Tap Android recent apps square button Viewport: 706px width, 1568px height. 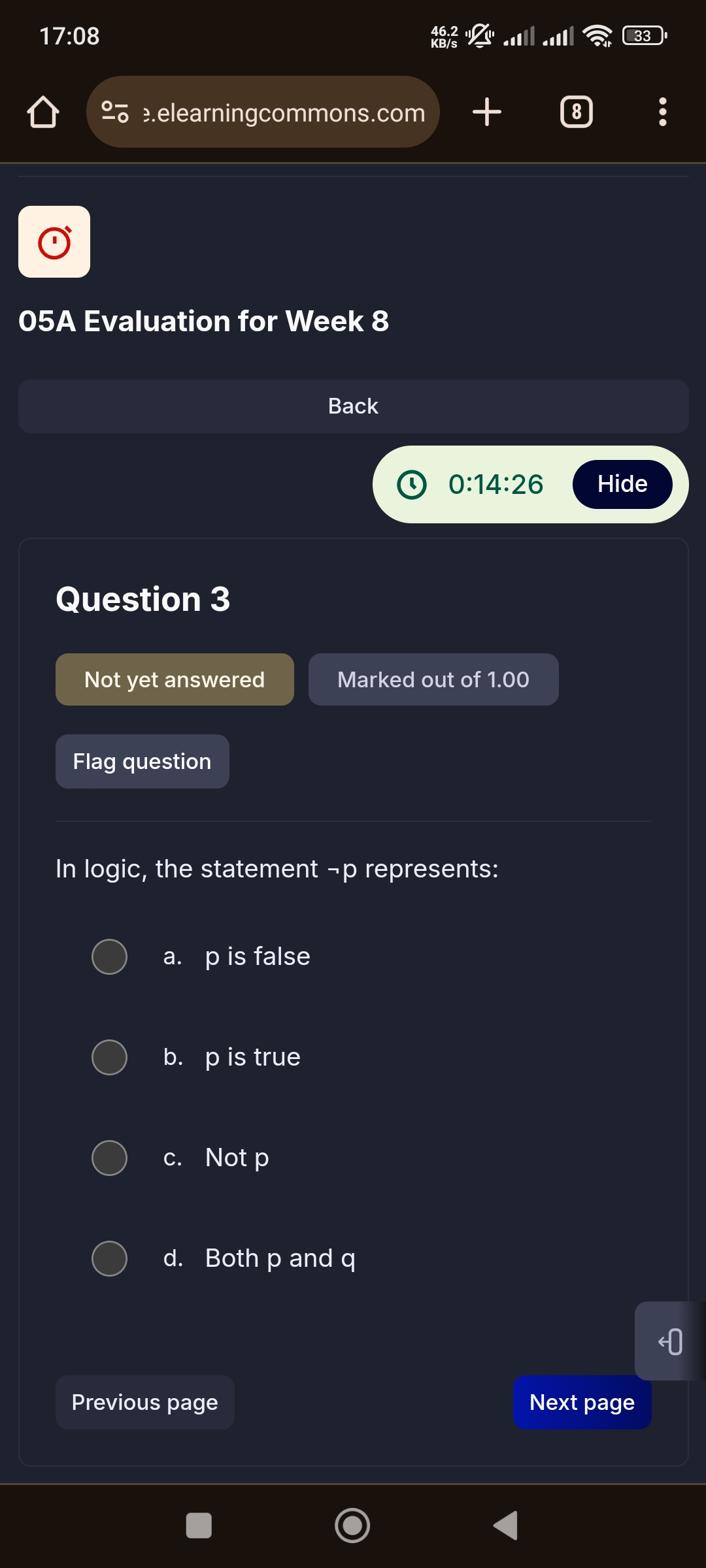(x=199, y=1526)
